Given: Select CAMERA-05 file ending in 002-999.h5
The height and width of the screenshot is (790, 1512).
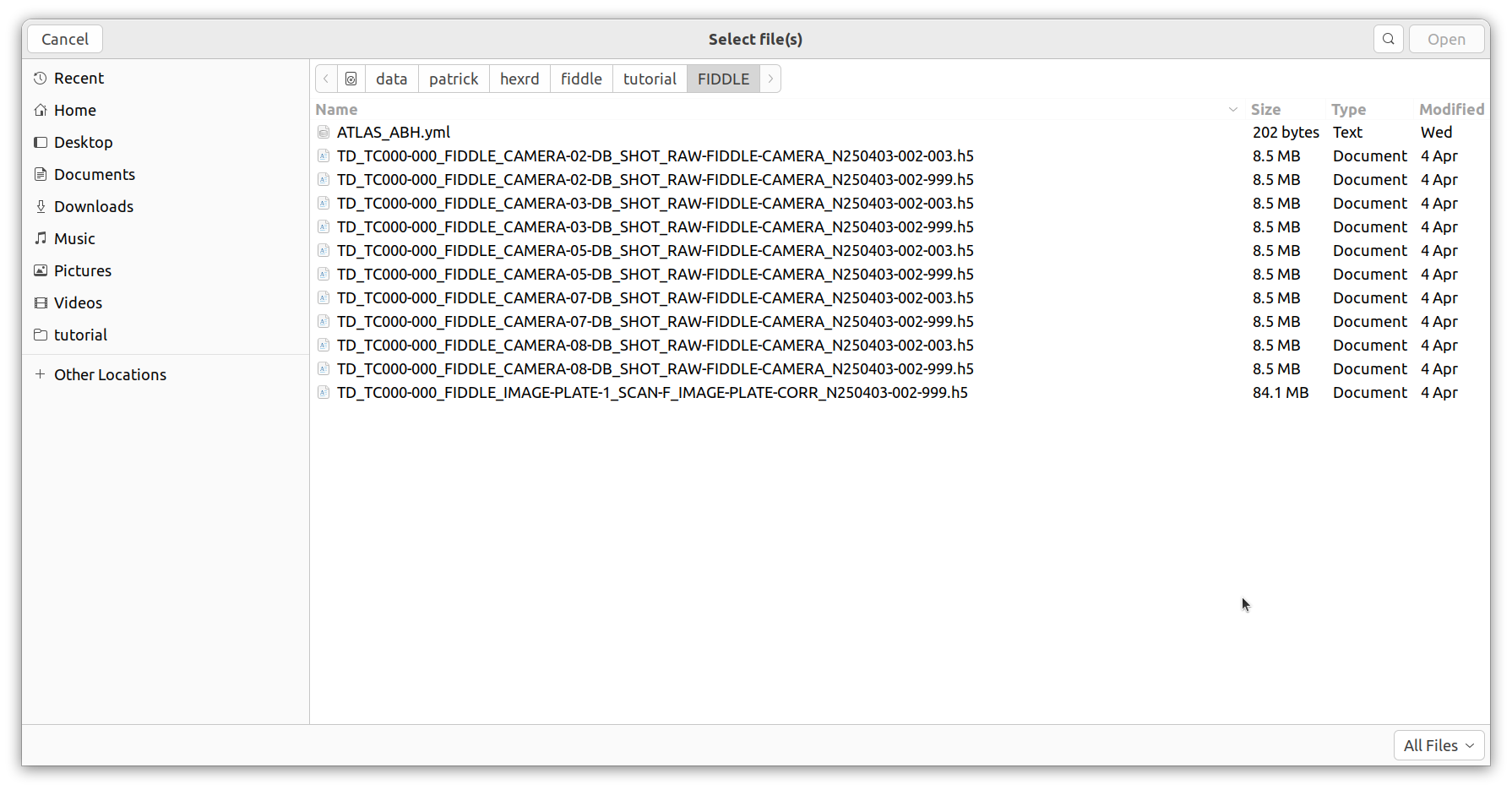Looking at the screenshot, I should (655, 275).
